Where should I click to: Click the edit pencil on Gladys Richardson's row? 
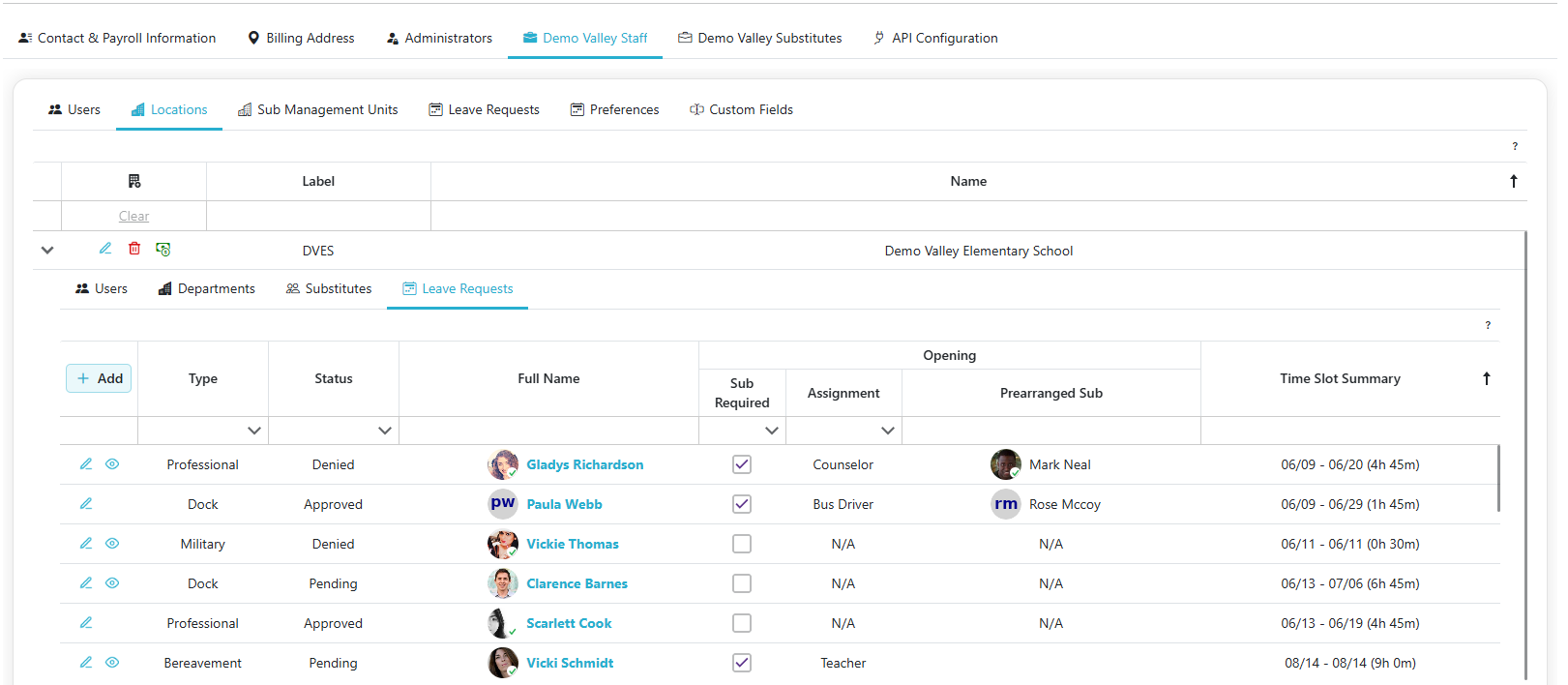86,464
